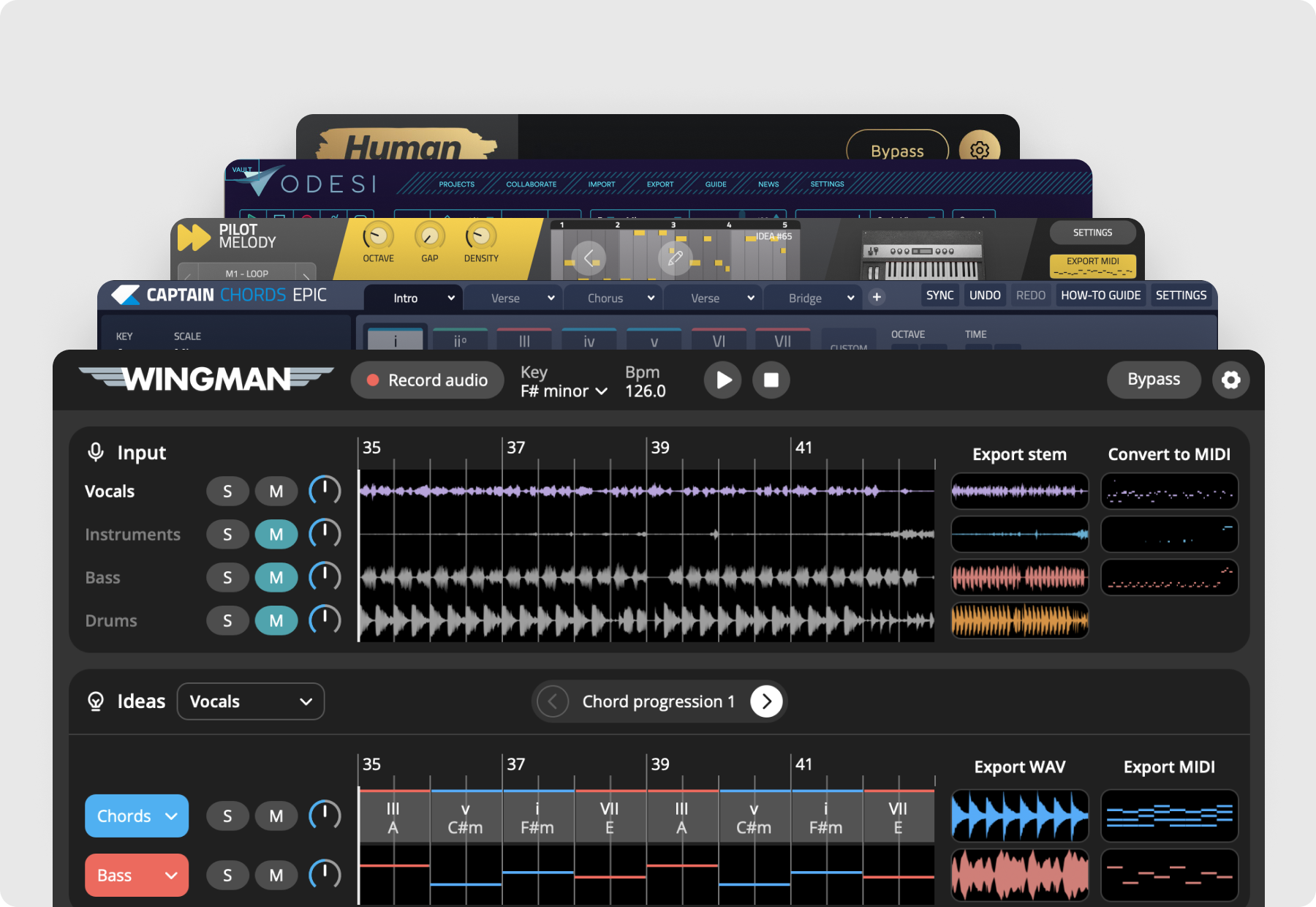1316x907 pixels.
Task: Click Pilot Melody keyboard instrument image
Action: 923,256
